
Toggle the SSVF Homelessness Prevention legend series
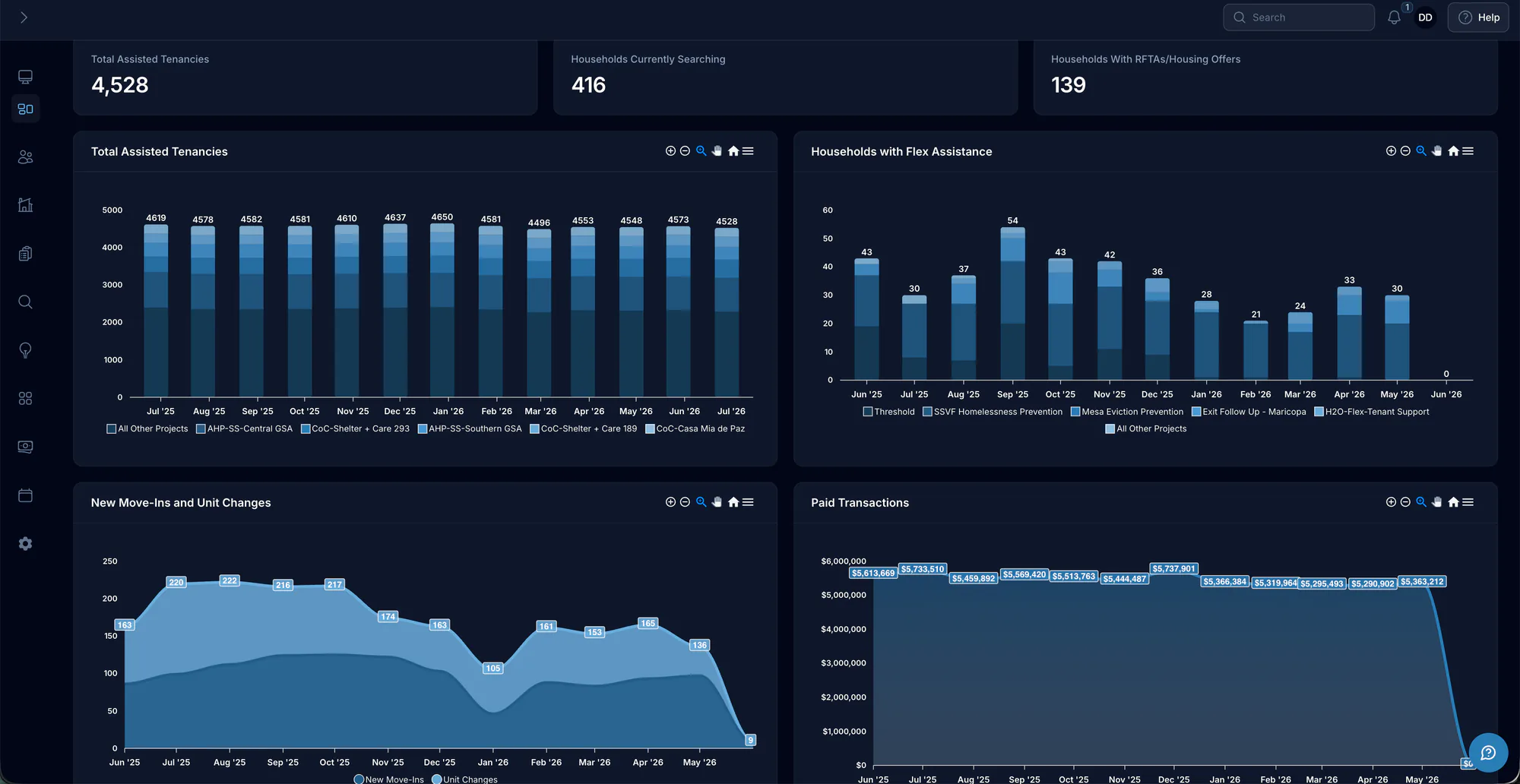tap(993, 412)
